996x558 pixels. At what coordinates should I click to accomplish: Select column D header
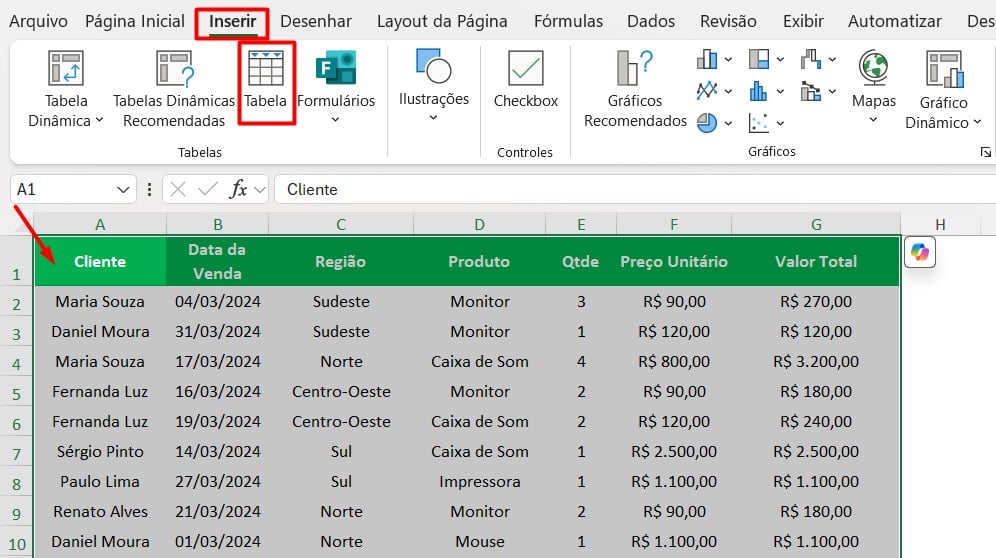479,224
